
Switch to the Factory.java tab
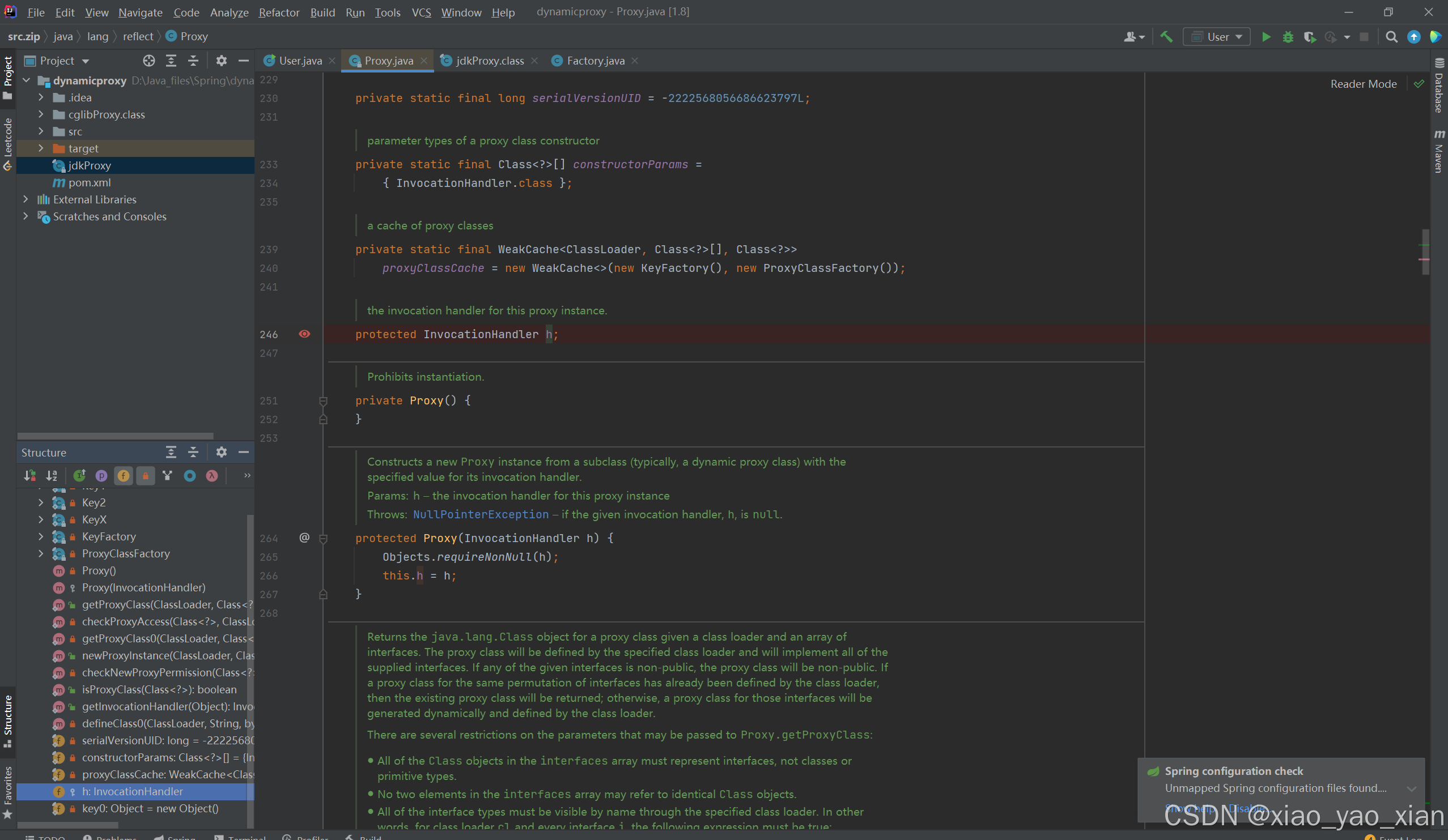coord(595,61)
